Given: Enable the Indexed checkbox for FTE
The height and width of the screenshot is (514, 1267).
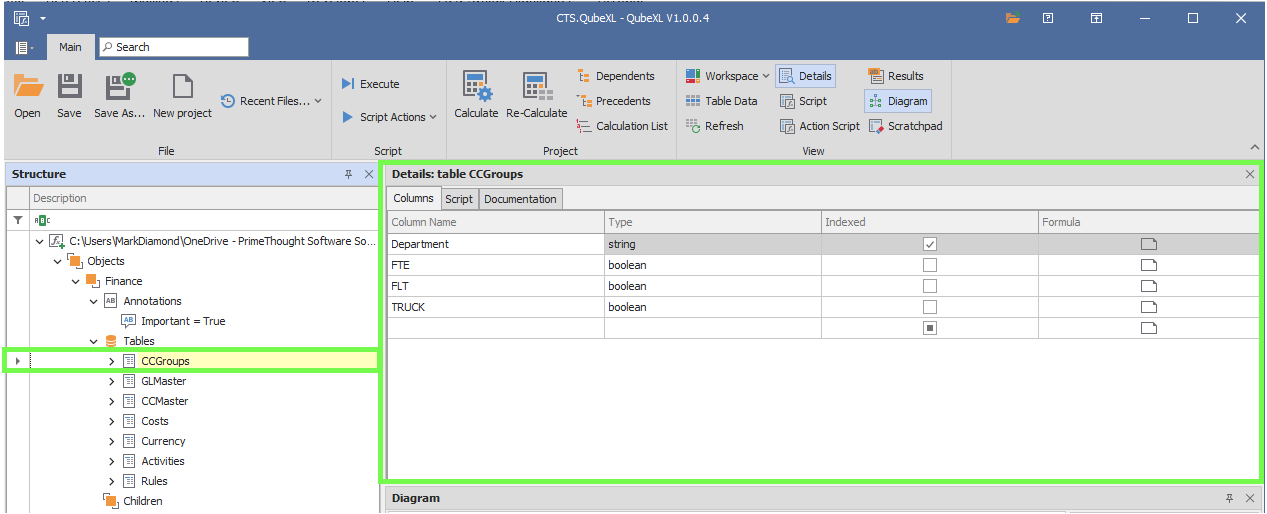Looking at the screenshot, I should click(x=930, y=265).
